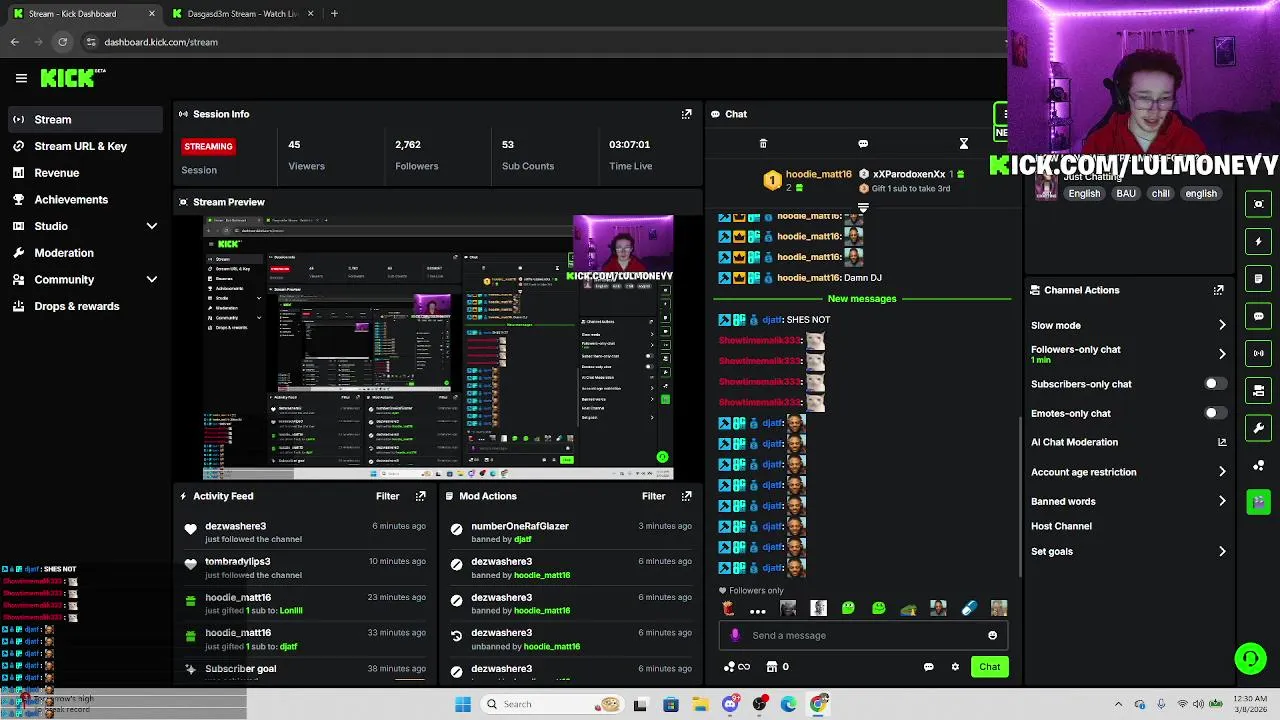Click the Windows taskbar Search box
Screen dimensions: 1280x720
point(551,704)
